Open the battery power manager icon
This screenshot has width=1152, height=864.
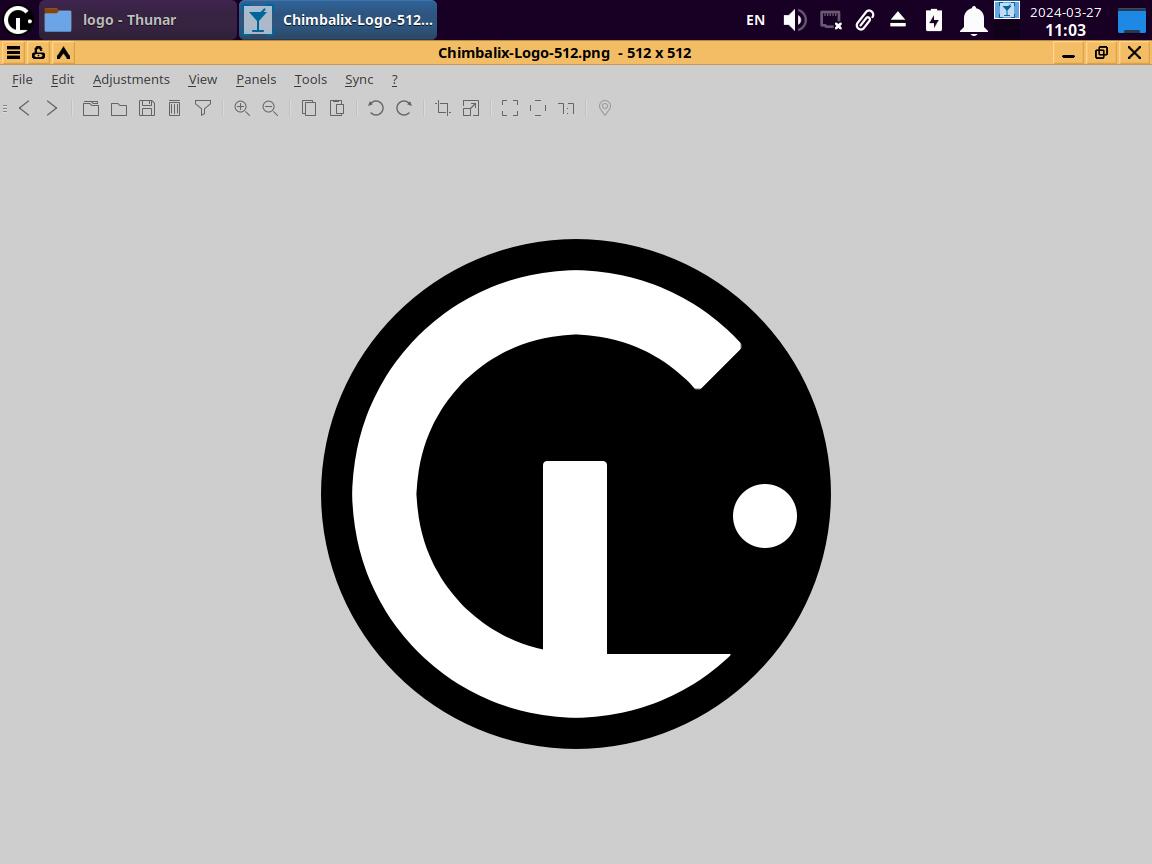[x=934, y=20]
